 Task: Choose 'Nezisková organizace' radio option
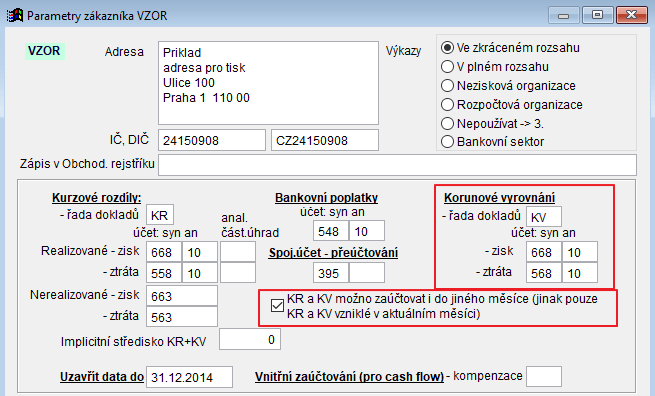pos(508,86)
